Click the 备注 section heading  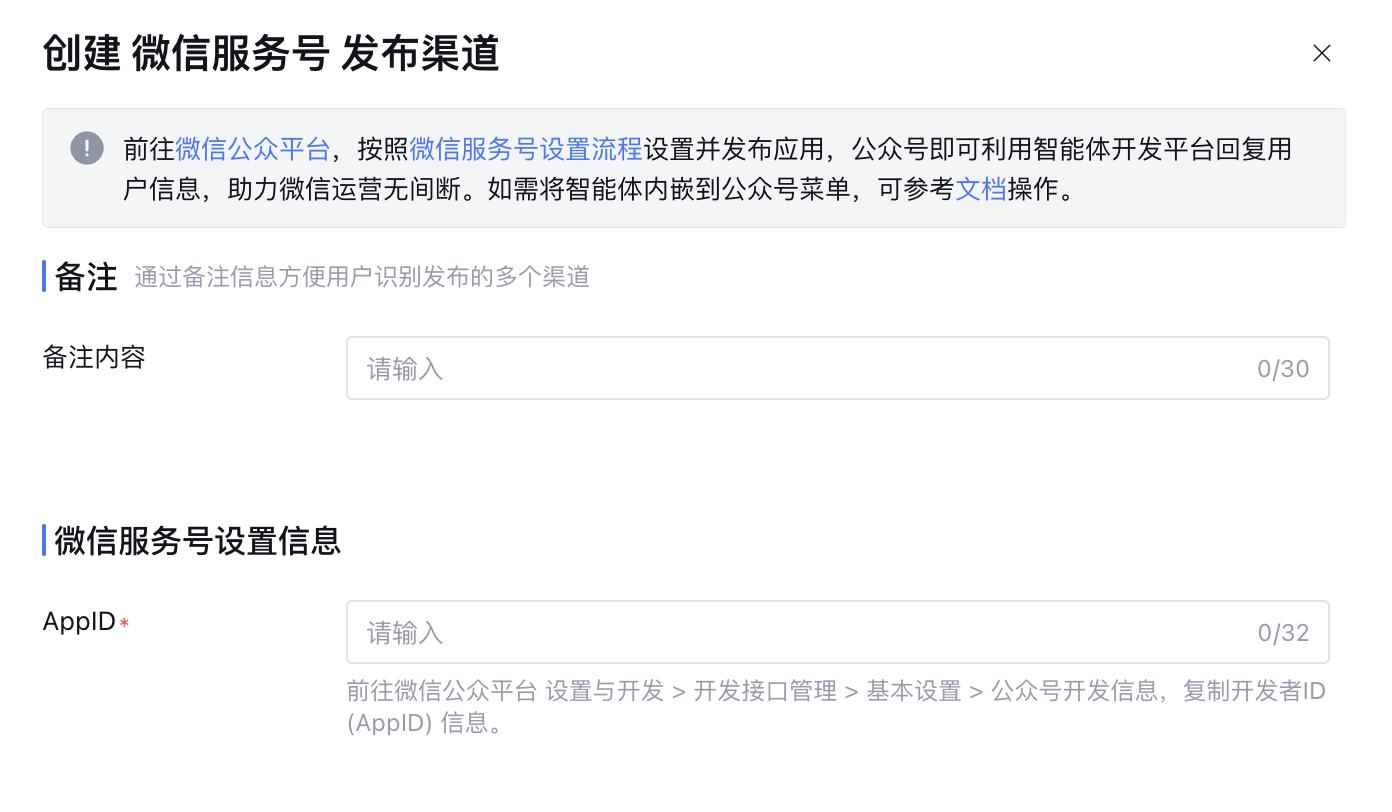tap(87, 277)
